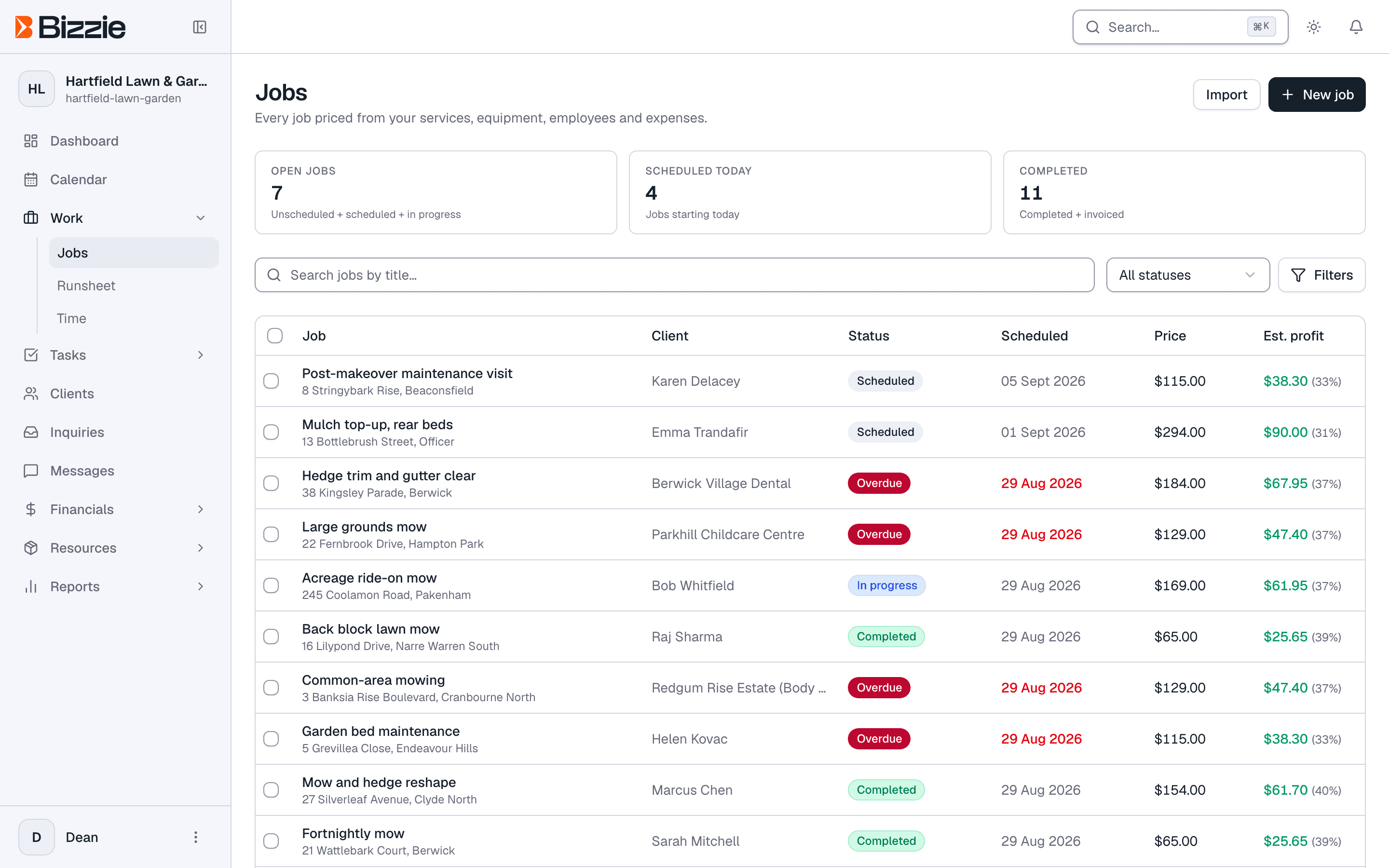Click the Scheduled Today stat card
The width and height of the screenshot is (1389, 868).
(x=810, y=192)
